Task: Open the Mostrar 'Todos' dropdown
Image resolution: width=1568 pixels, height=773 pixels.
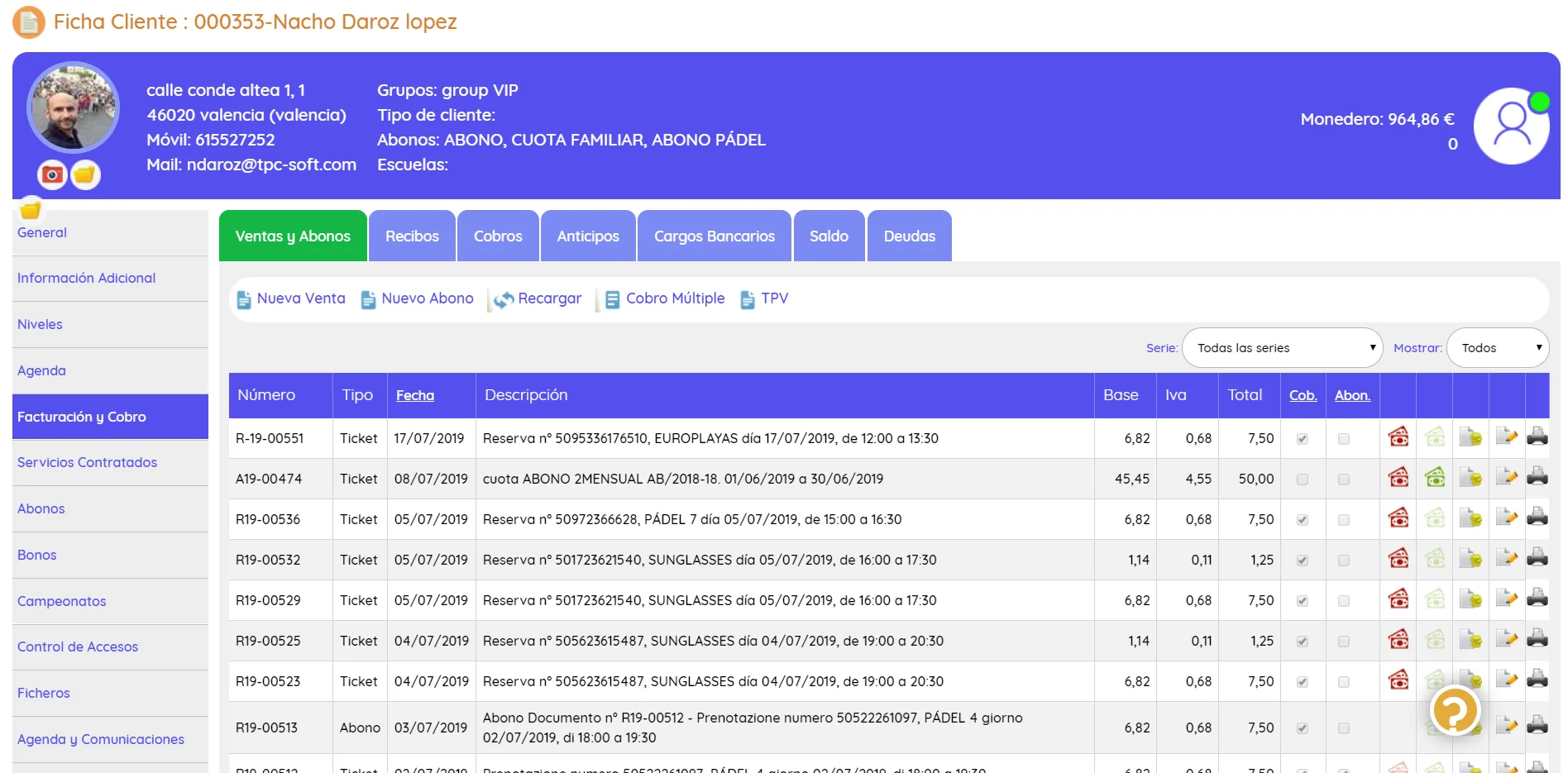Action: pos(1498,348)
